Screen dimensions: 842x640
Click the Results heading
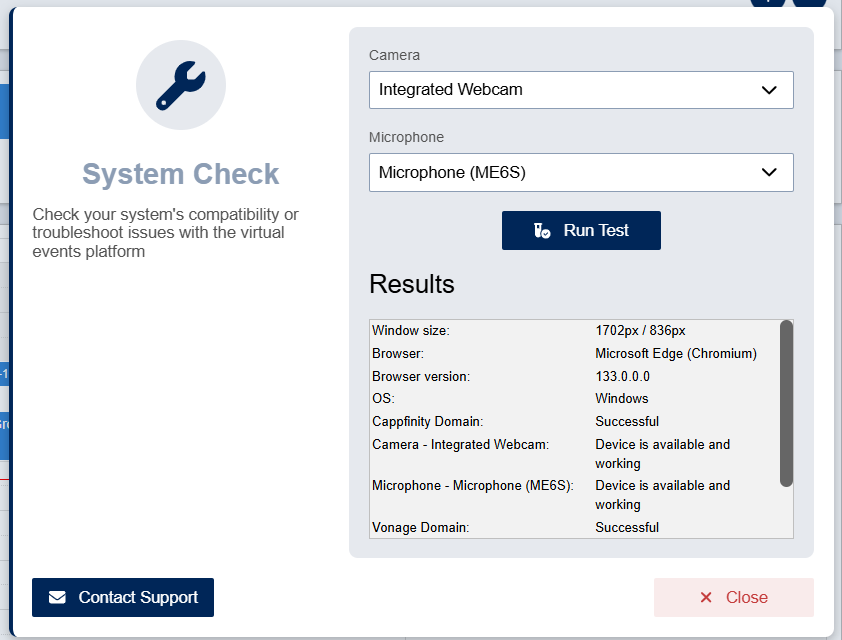click(x=412, y=284)
